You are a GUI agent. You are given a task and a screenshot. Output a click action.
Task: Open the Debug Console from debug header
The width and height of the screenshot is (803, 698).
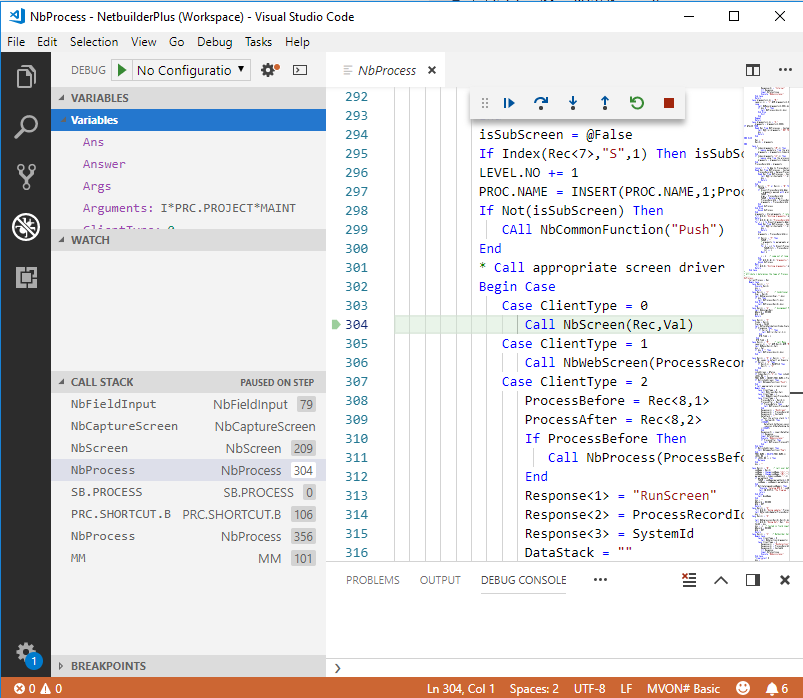point(300,70)
